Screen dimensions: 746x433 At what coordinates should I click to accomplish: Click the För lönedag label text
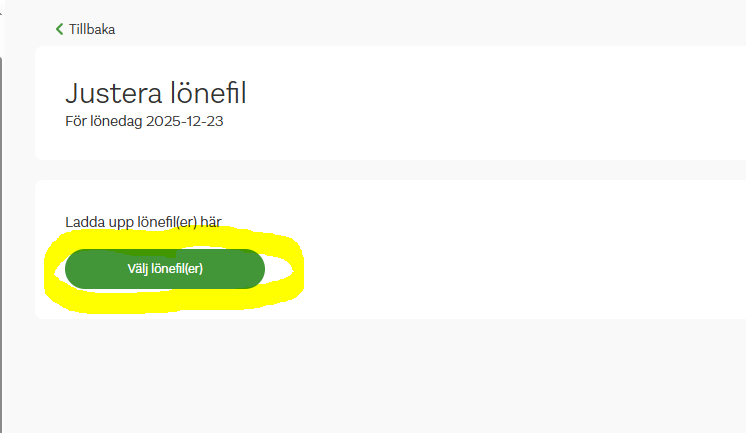tap(107, 121)
